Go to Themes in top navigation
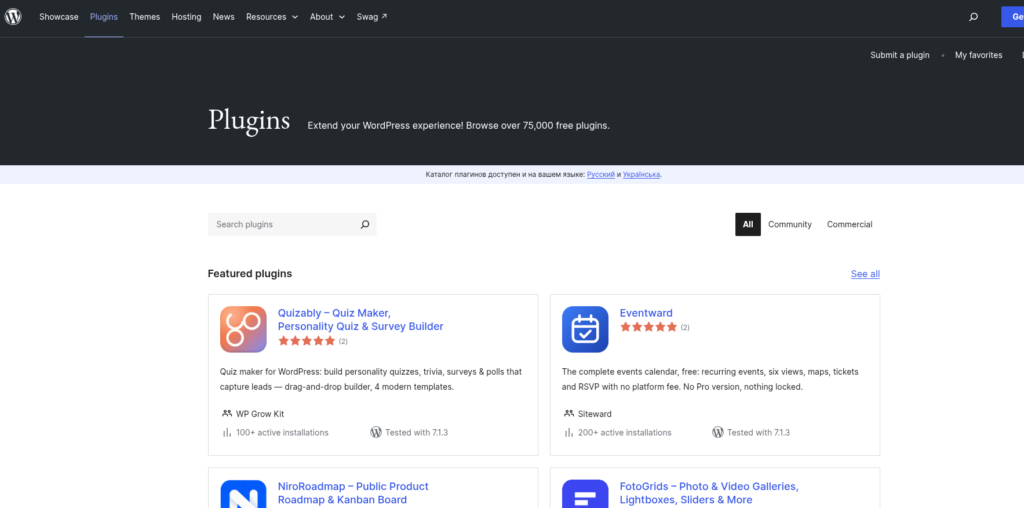Screen dimensions: 1024x508 click(x=144, y=17)
